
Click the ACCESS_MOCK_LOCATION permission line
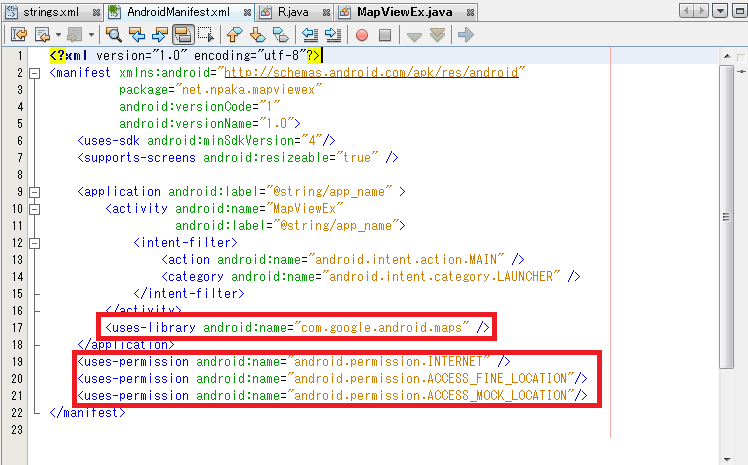(x=332, y=395)
